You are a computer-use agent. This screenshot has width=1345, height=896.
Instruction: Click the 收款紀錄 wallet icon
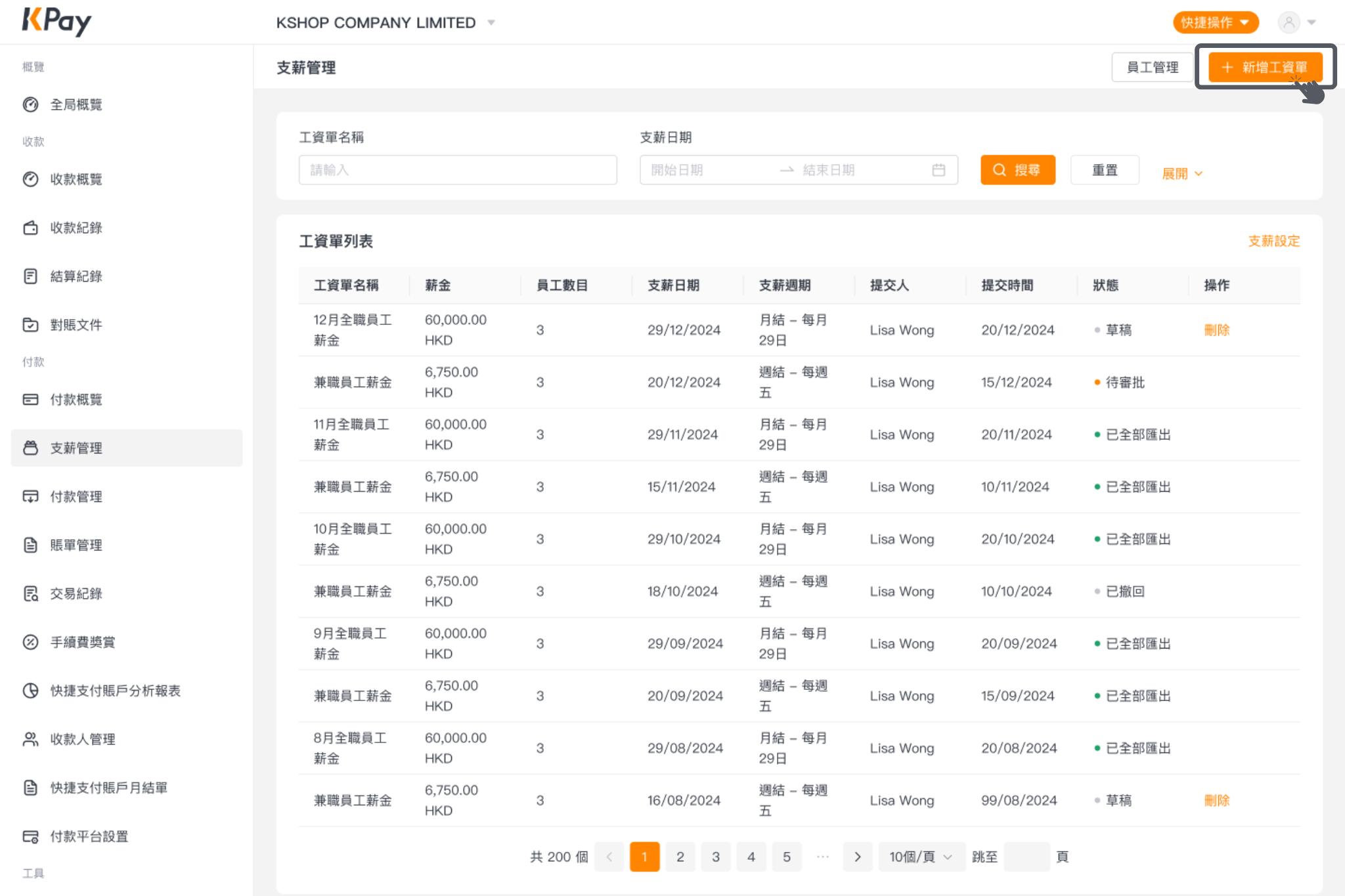30,228
